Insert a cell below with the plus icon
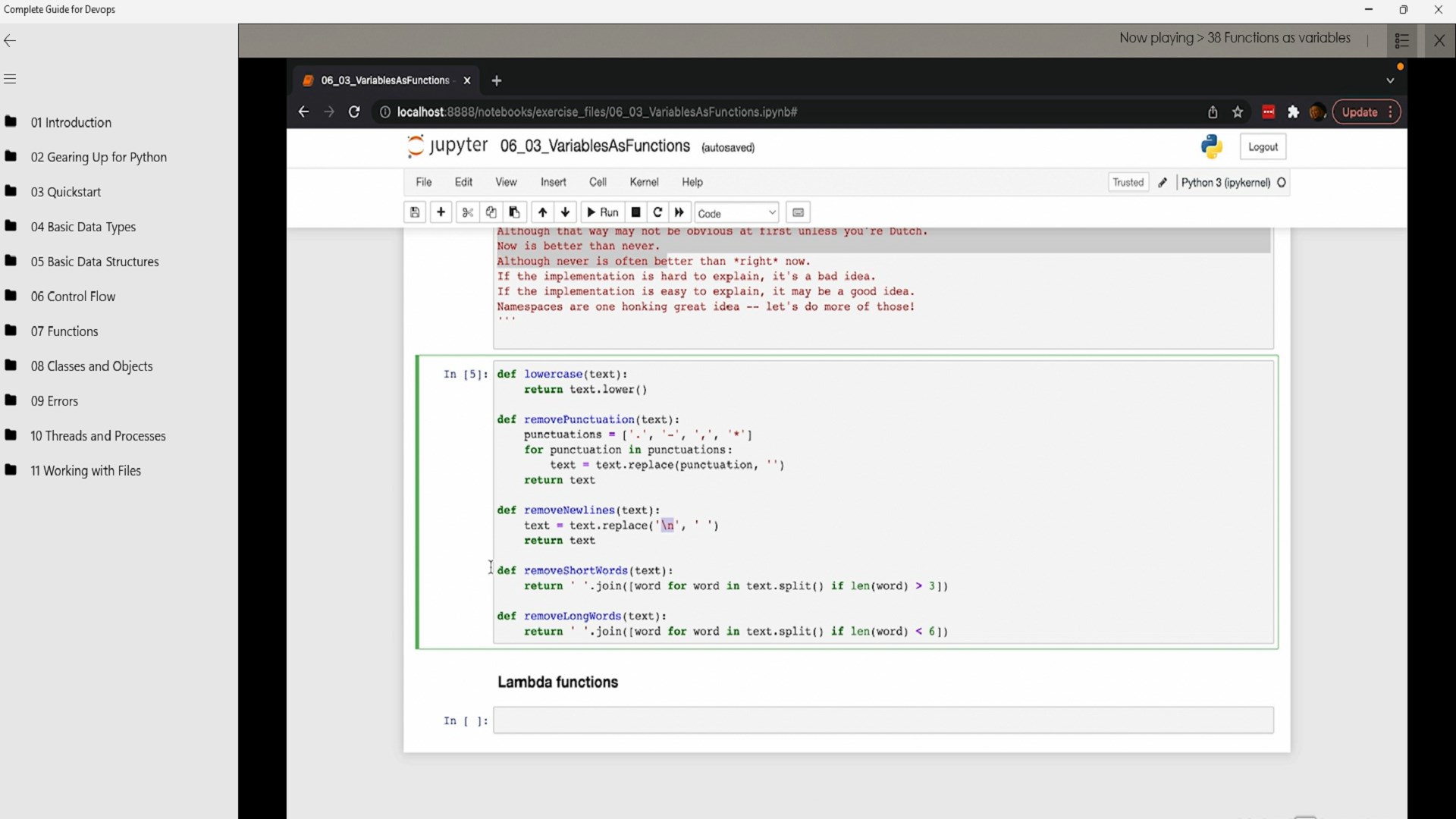 [x=441, y=212]
